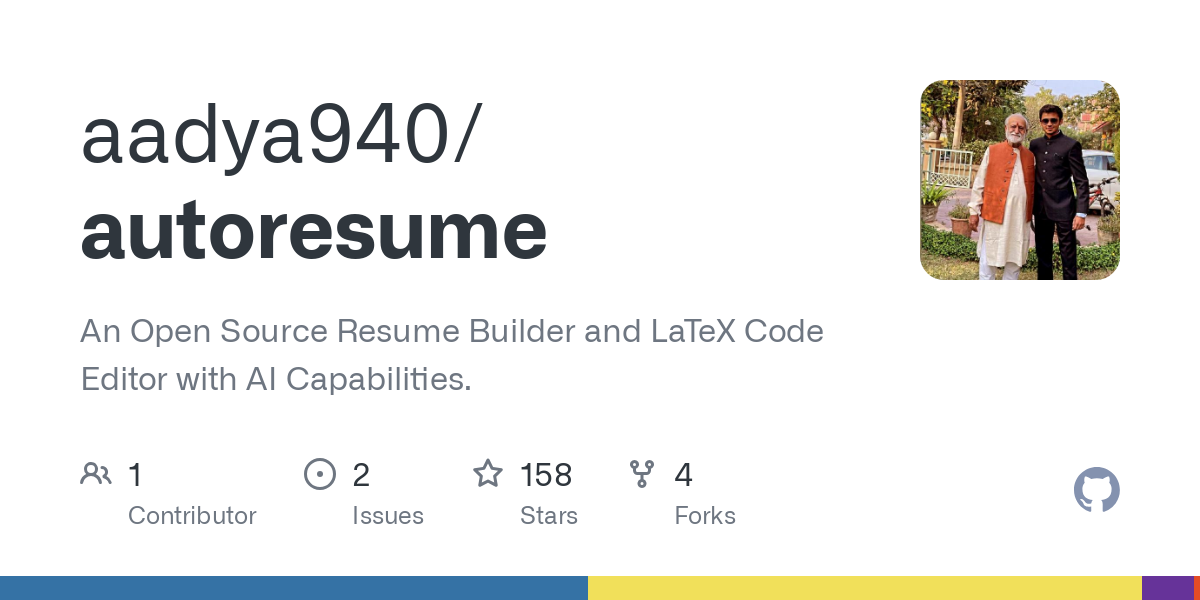Open the repository owner avatar photo
Image resolution: width=1200 pixels, height=600 pixels.
(x=1020, y=180)
